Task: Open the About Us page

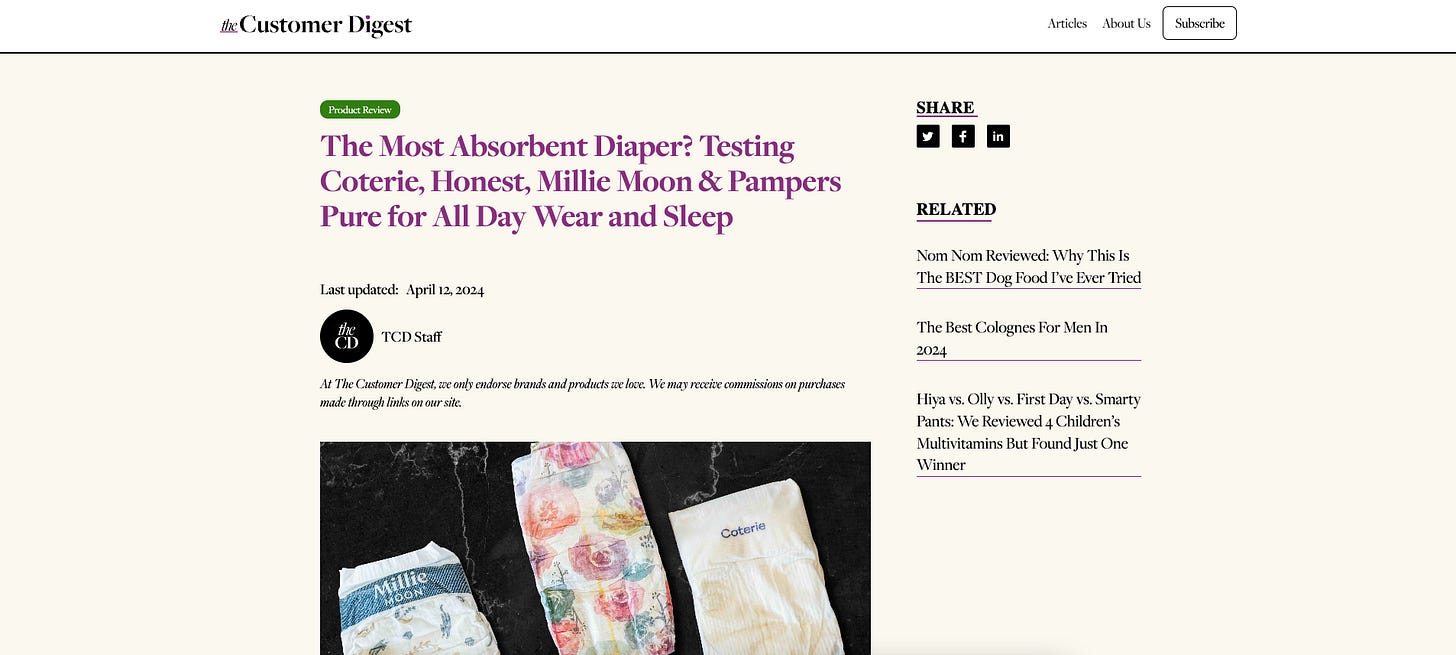Action: point(1126,24)
